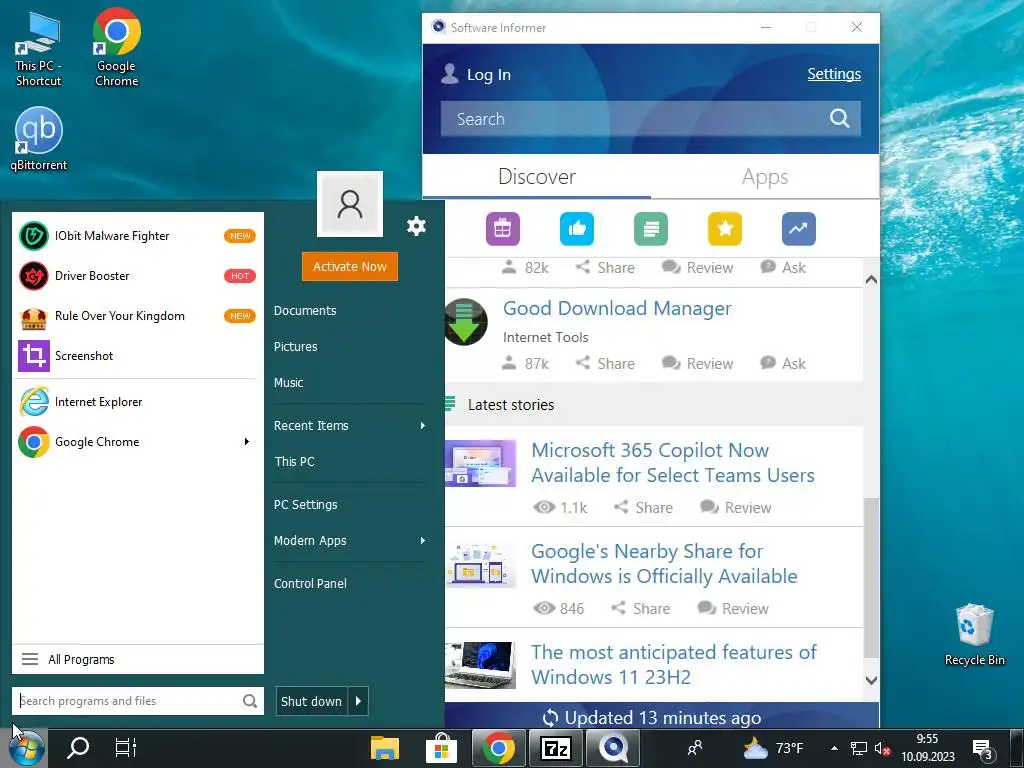Screen dimensions: 1024x768
Task: Click blue thumbs-up icon in Software Informer
Action: [577, 229]
